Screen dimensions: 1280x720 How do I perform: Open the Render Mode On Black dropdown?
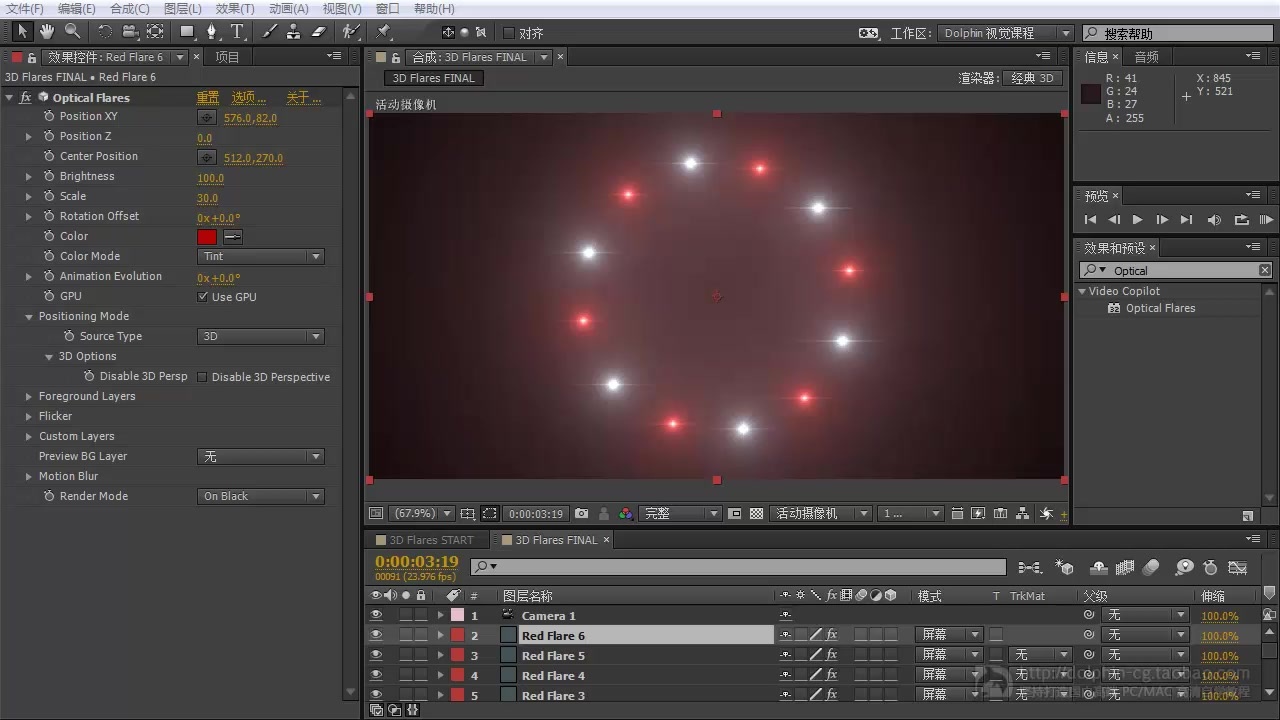tap(261, 497)
